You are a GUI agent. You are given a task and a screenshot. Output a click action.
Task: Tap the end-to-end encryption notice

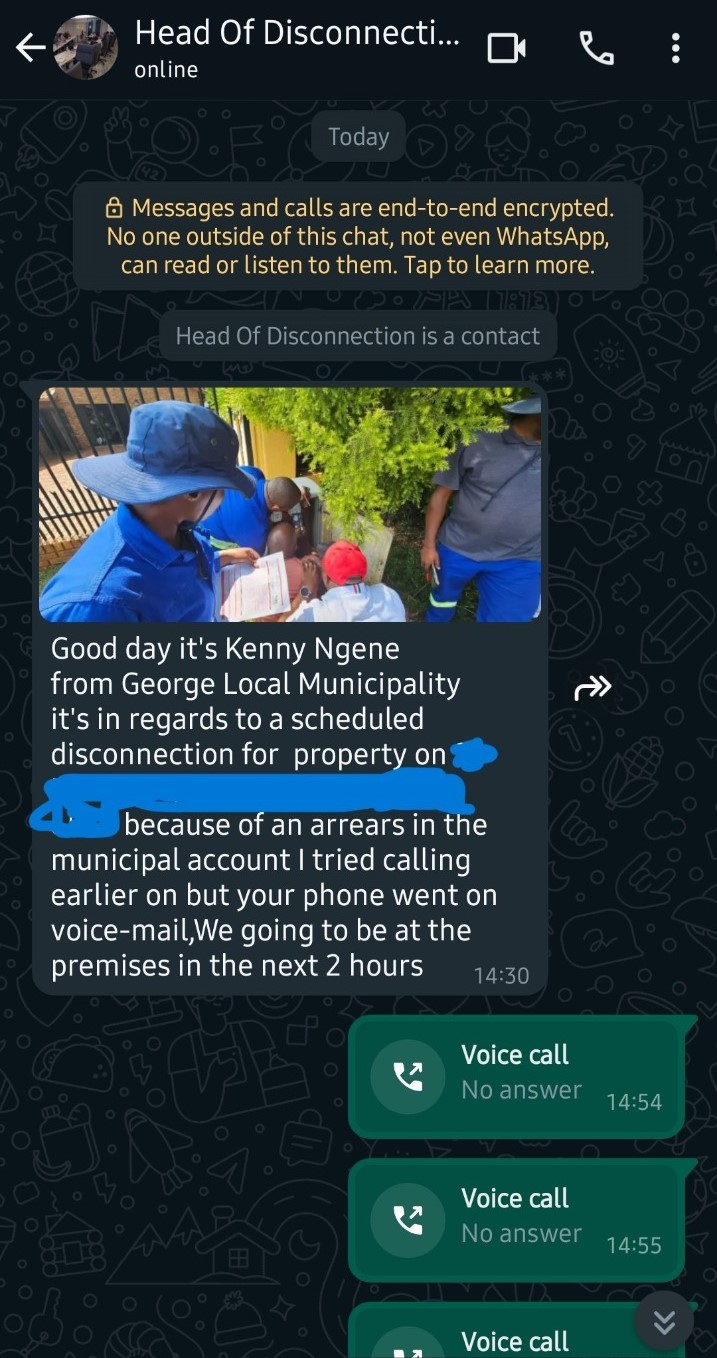coord(358,237)
